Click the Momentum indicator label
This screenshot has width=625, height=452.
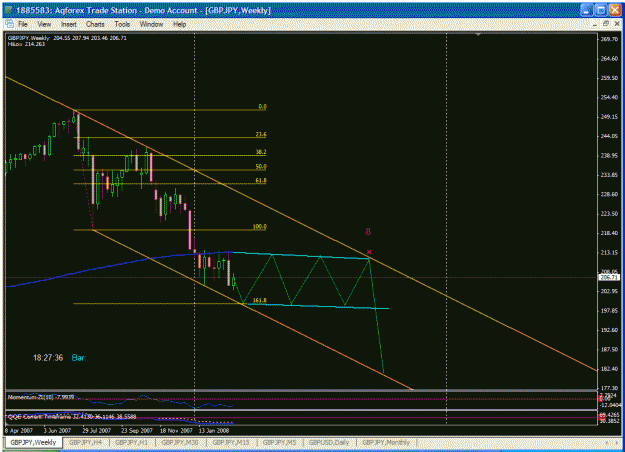41,397
